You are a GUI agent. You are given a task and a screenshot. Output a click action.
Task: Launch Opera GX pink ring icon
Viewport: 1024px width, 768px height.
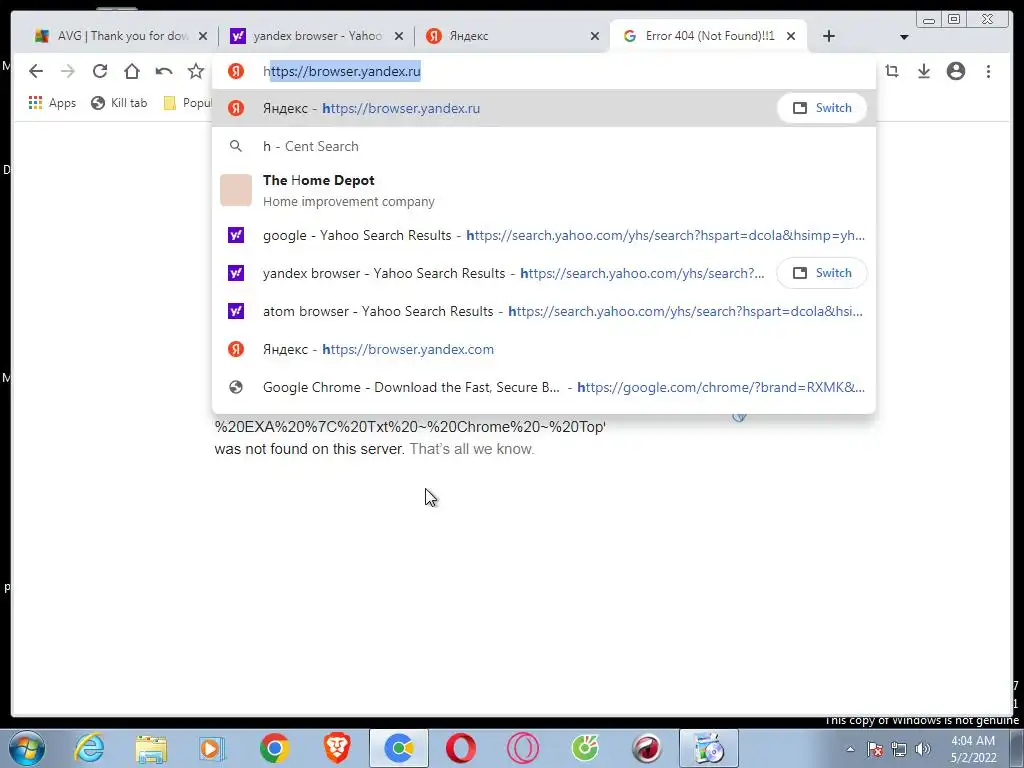pyautogui.click(x=523, y=748)
